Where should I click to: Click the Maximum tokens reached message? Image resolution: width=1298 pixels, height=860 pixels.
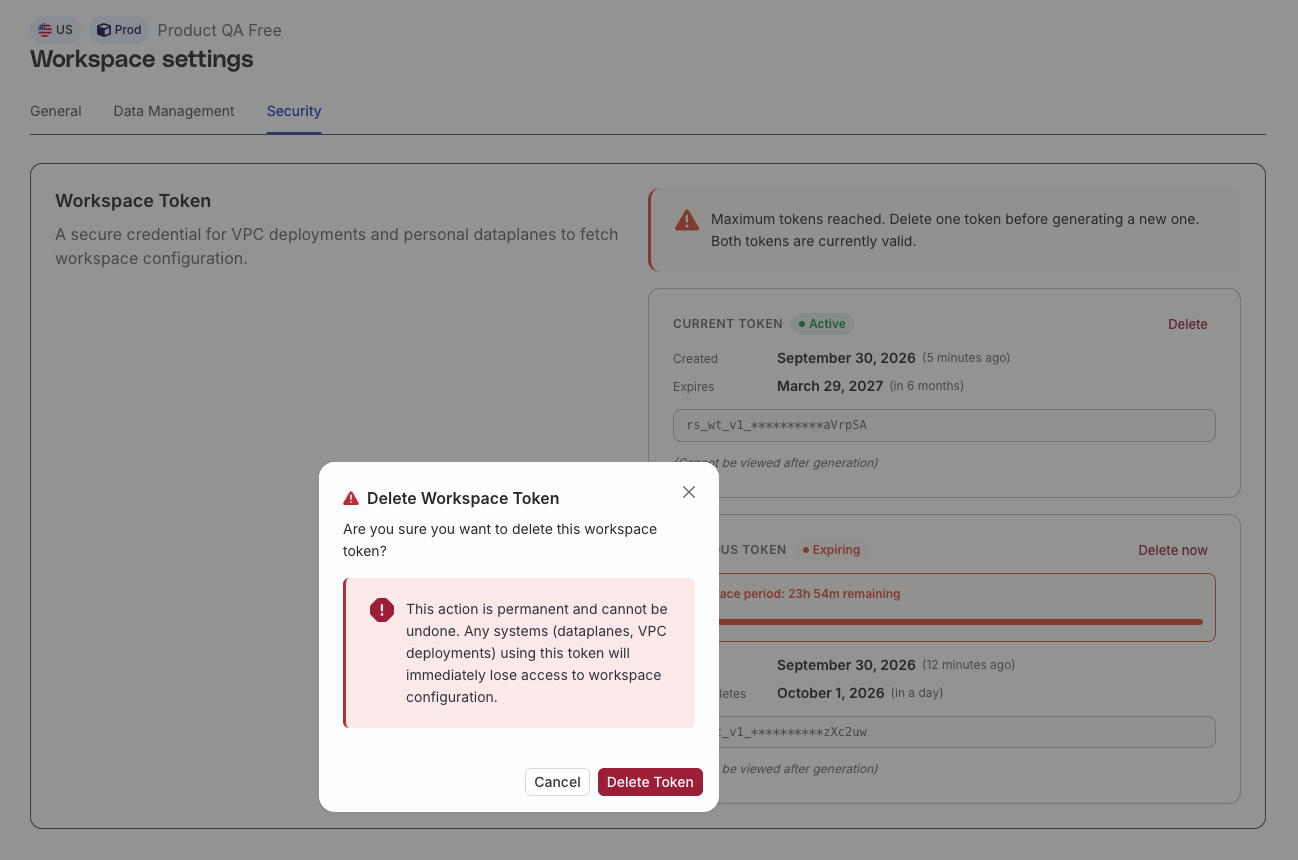pos(955,230)
